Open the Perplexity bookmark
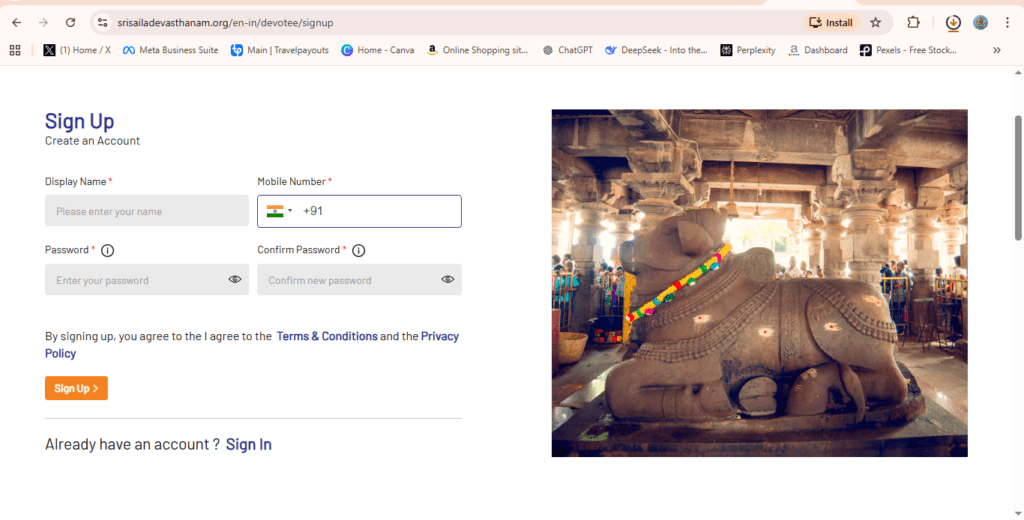The width and height of the screenshot is (1024, 520). (748, 50)
